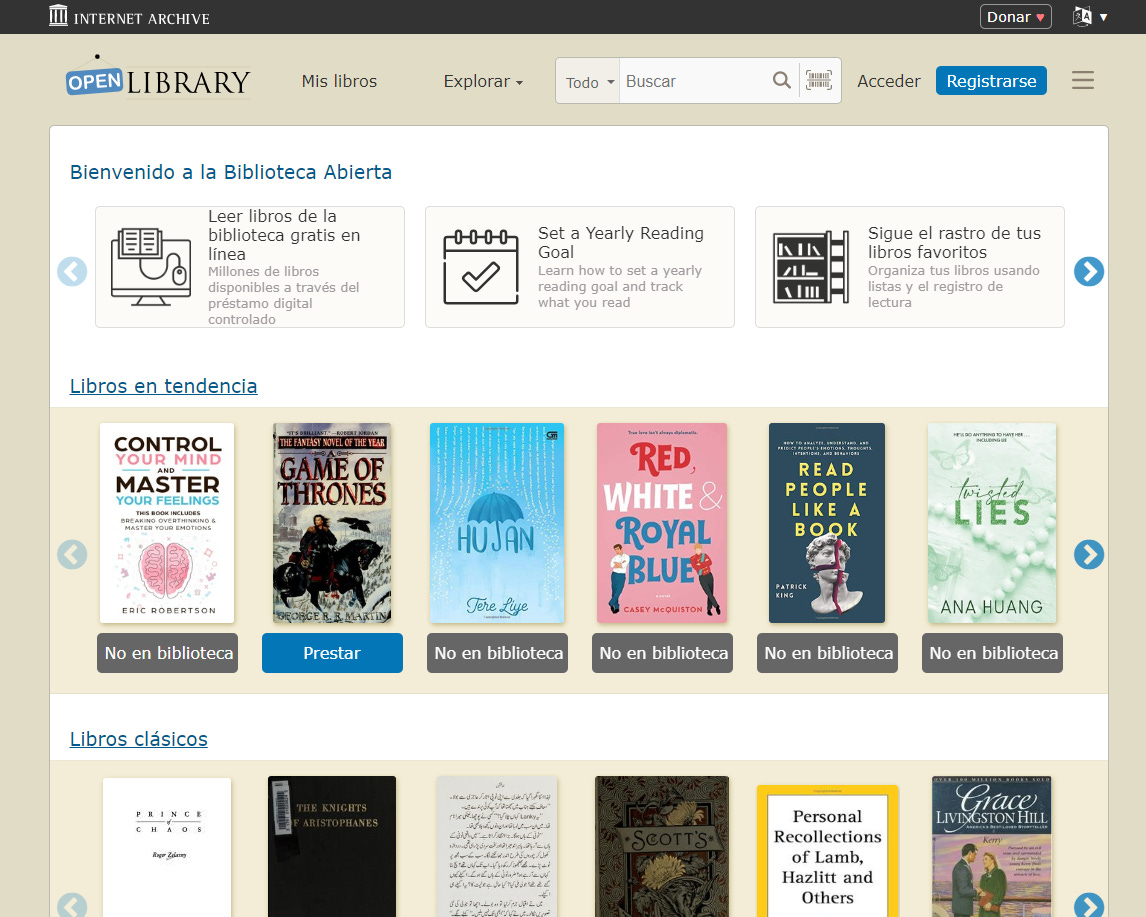
Task: Click the Set a Yearly Reading Goal title
Action: (x=621, y=242)
